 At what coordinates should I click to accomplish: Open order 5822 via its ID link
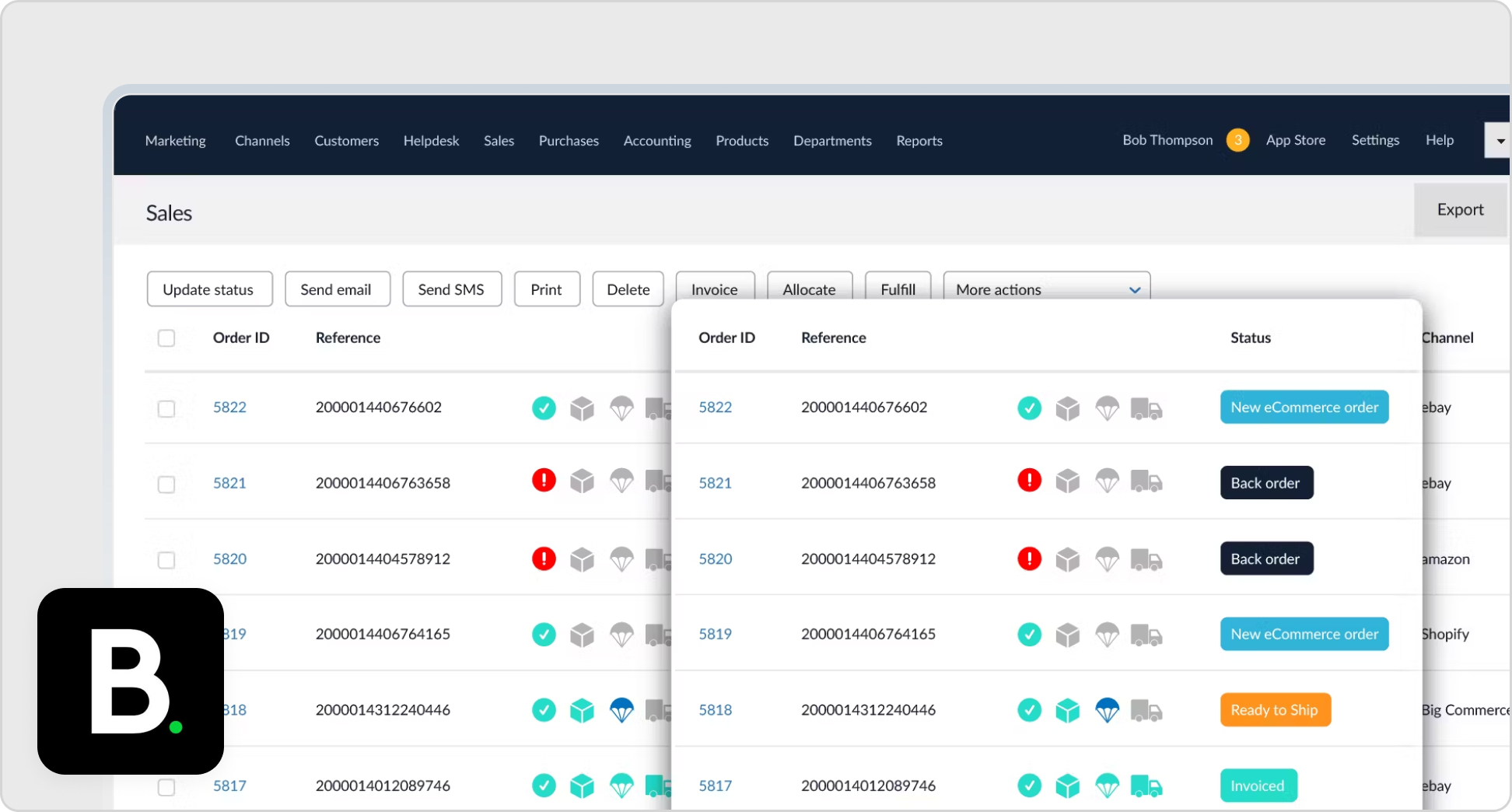(715, 407)
